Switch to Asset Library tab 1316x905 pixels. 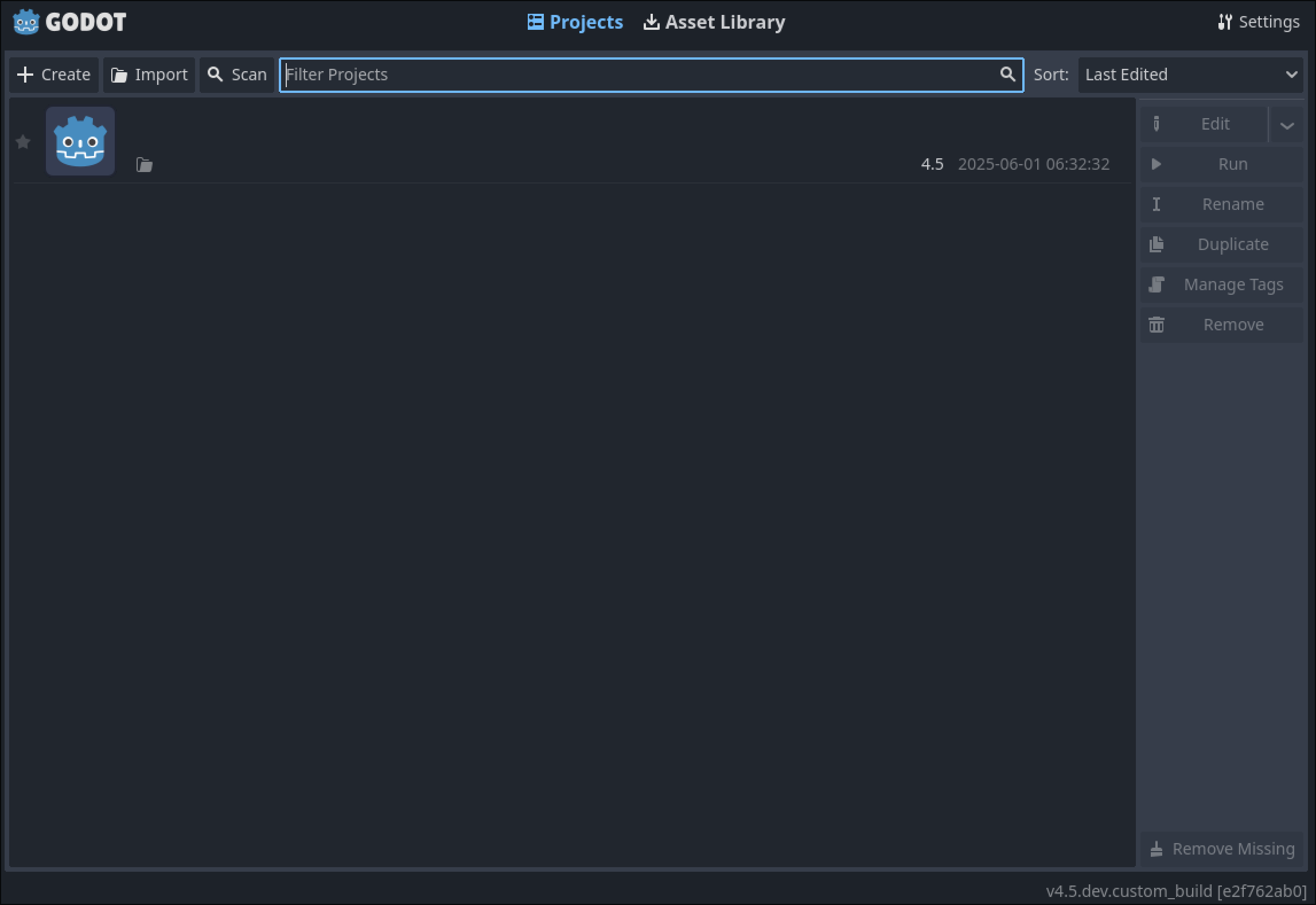(714, 22)
